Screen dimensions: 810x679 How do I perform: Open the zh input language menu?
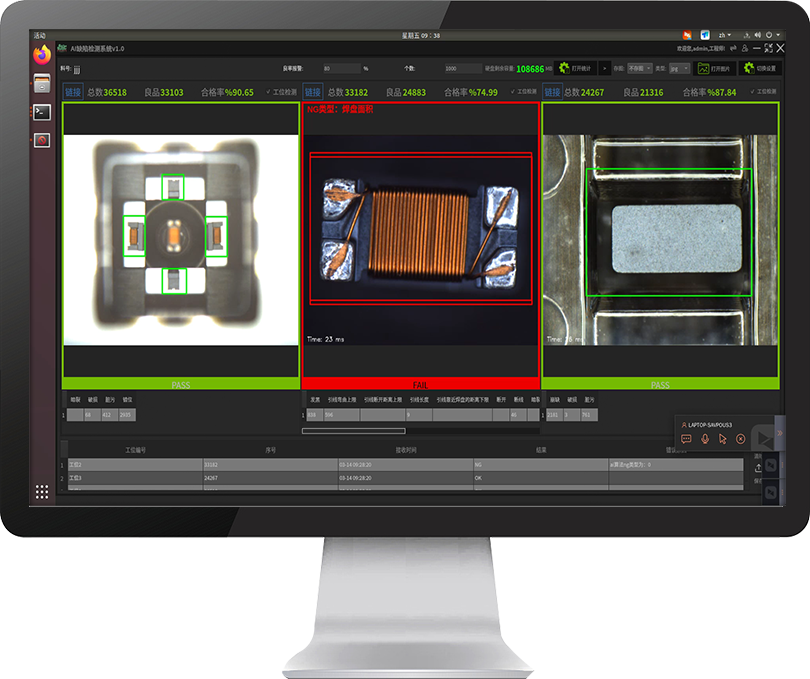(x=725, y=35)
